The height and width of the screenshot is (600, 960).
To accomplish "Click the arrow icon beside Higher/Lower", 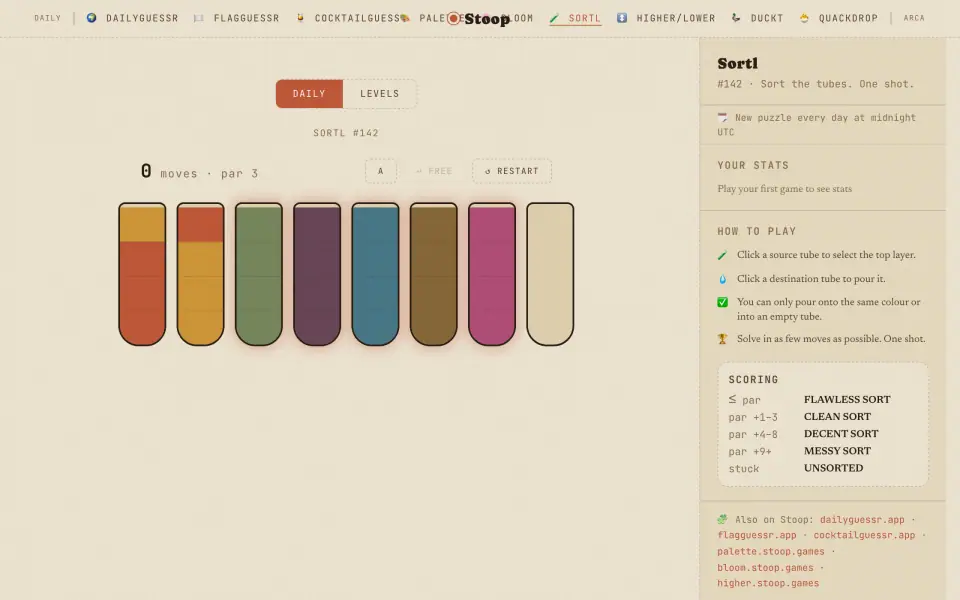I will tap(621, 18).
